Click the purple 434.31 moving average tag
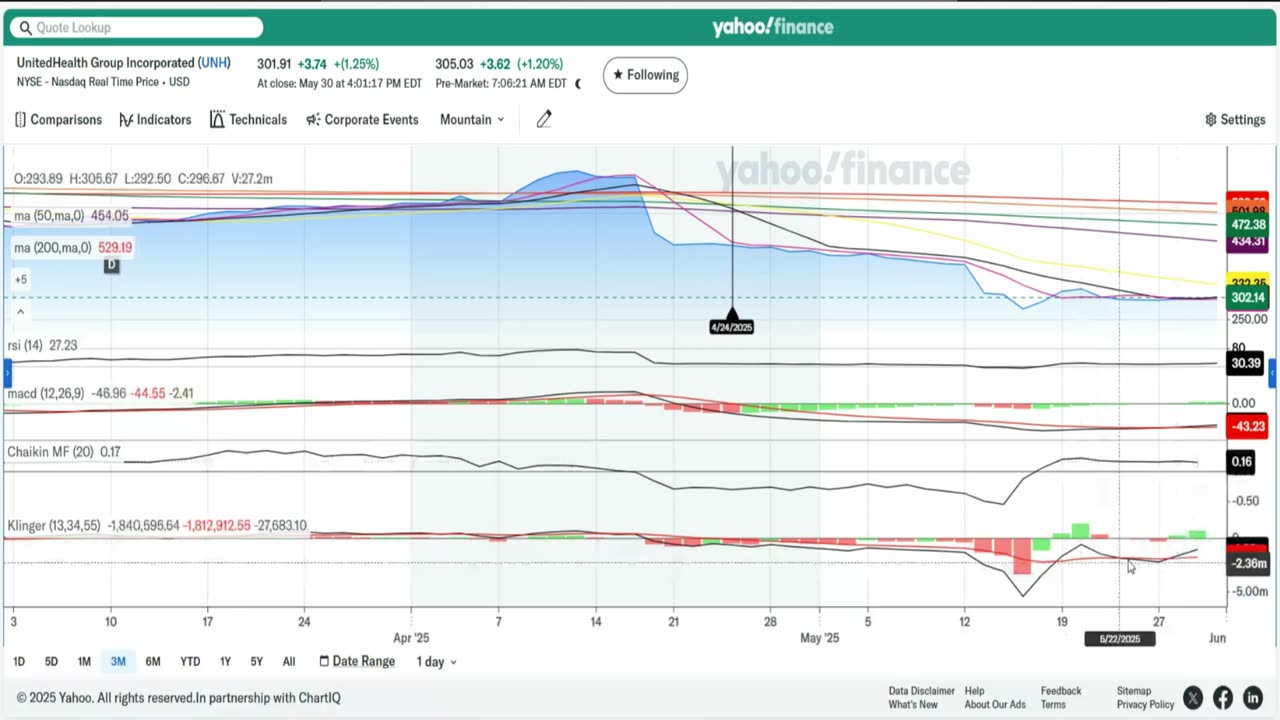The width and height of the screenshot is (1280, 720). [1248, 241]
